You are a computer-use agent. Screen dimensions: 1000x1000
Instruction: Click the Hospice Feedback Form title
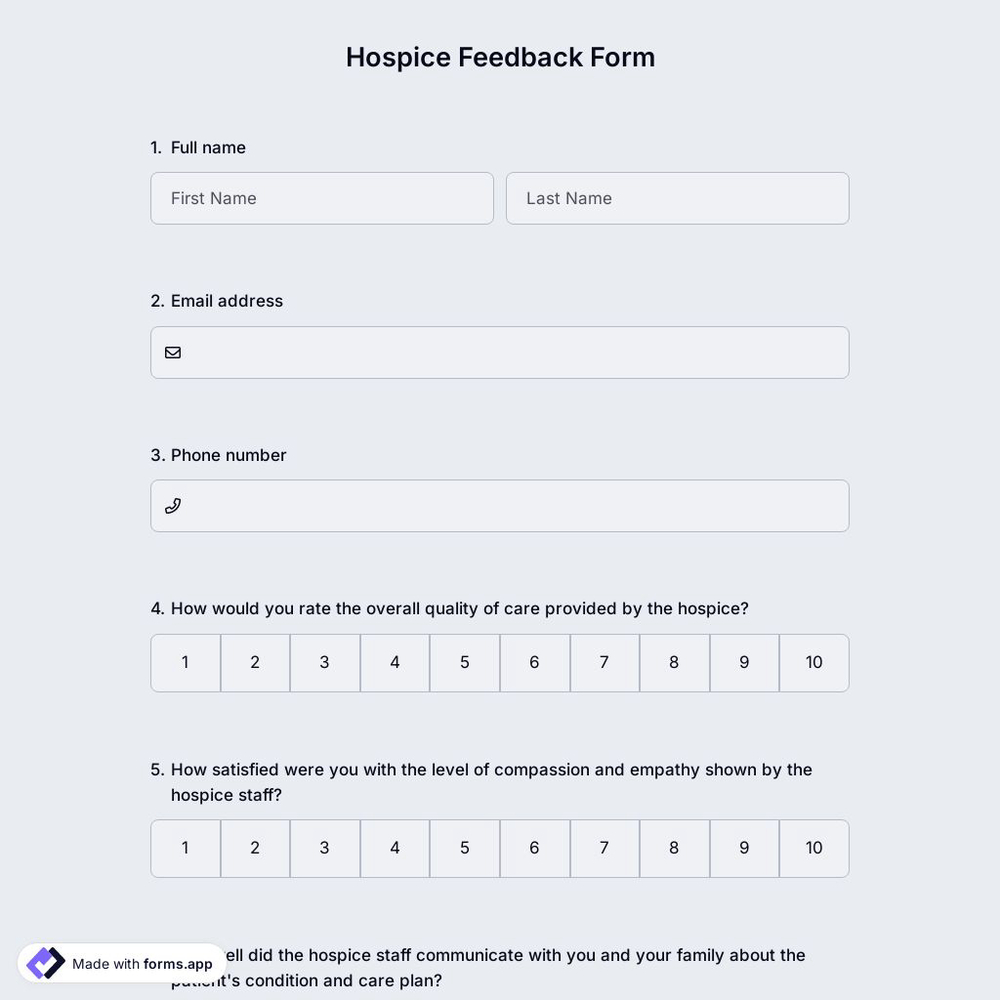[x=500, y=57]
